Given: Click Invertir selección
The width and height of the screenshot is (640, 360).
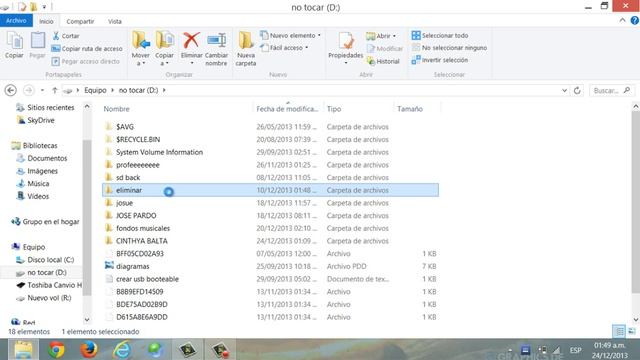Looking at the screenshot, I should pos(440,60).
